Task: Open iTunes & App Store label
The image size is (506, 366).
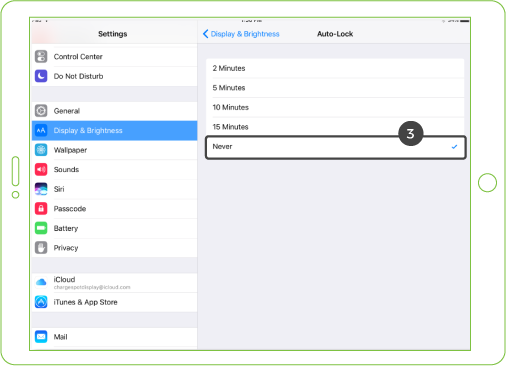Action: (85, 302)
